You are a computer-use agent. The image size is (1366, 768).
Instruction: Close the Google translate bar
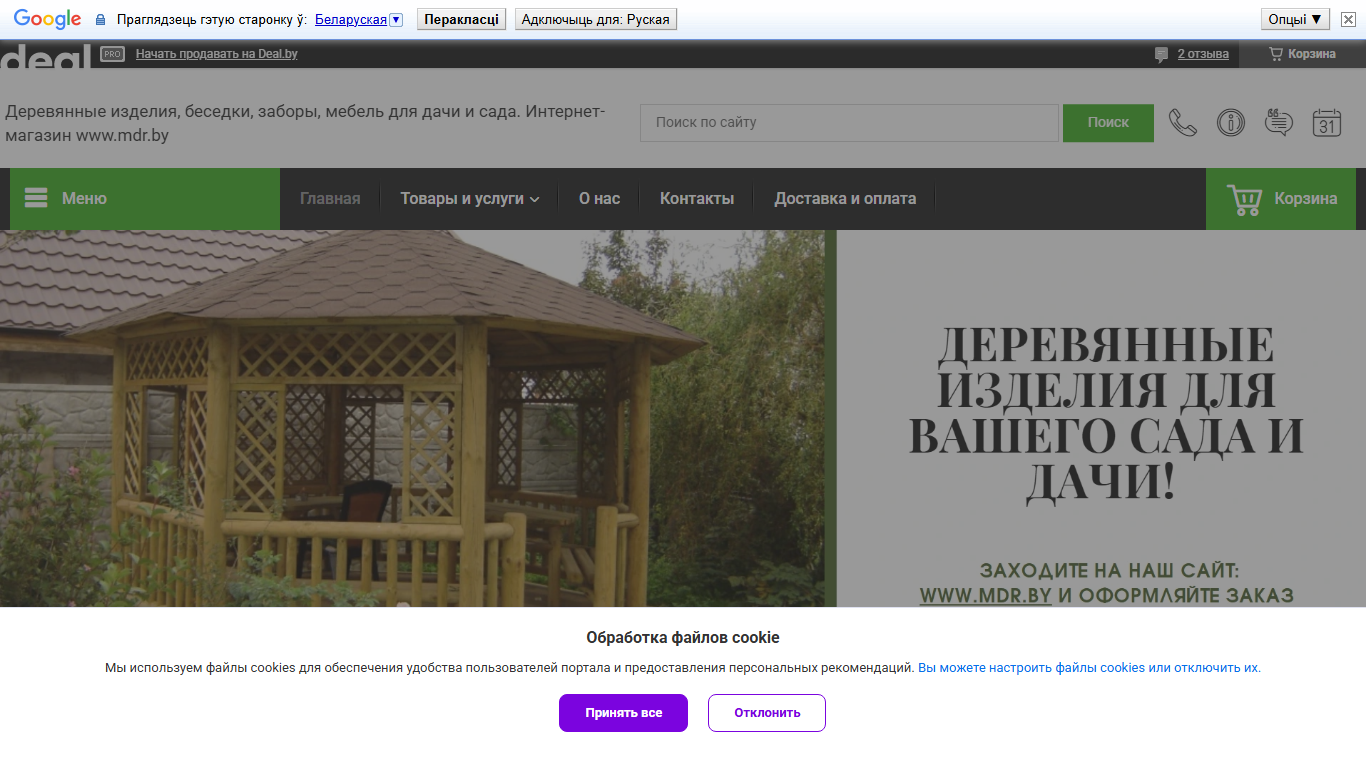tap(1348, 19)
